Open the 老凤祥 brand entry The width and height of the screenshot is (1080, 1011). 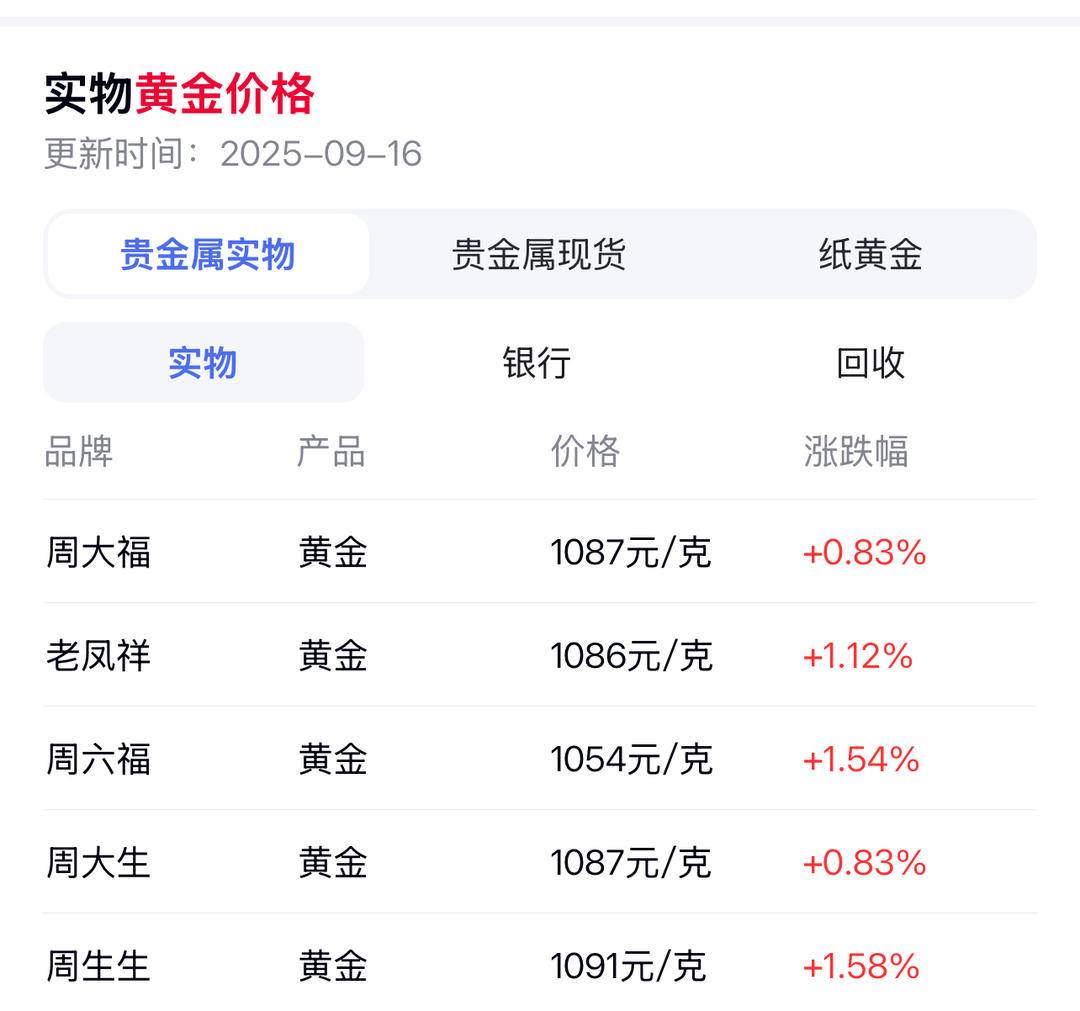(x=98, y=656)
